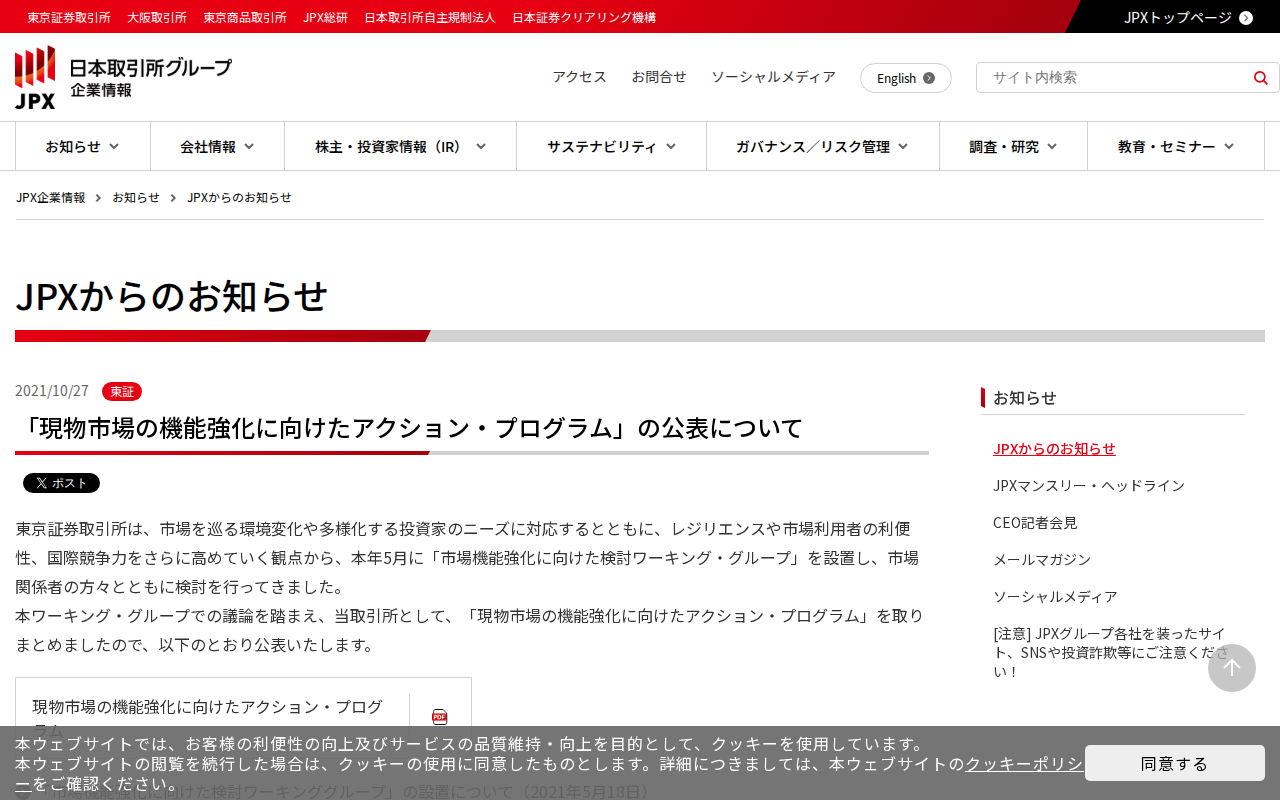The height and width of the screenshot is (800, 1280).
Task: Click the お知らせ sidebar heading
Action: point(1025,397)
